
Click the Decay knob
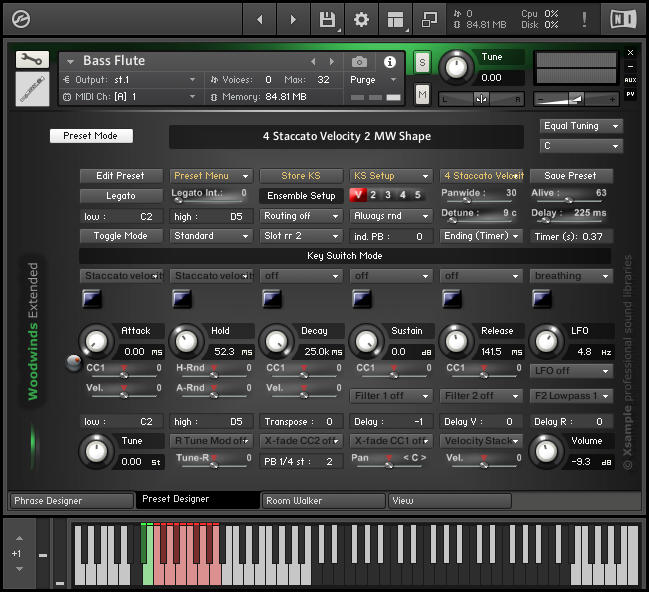coord(276,342)
